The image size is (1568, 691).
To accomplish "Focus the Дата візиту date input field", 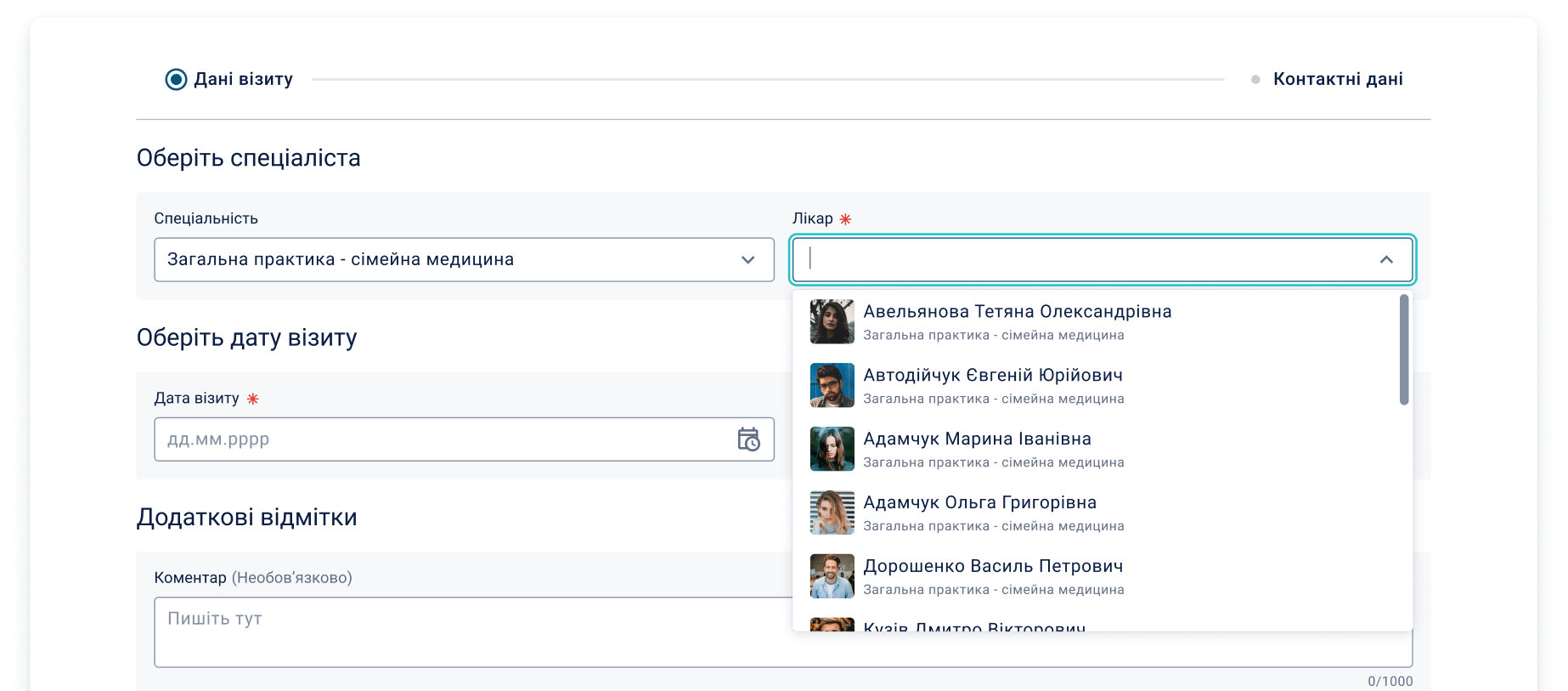I will (x=442, y=439).
